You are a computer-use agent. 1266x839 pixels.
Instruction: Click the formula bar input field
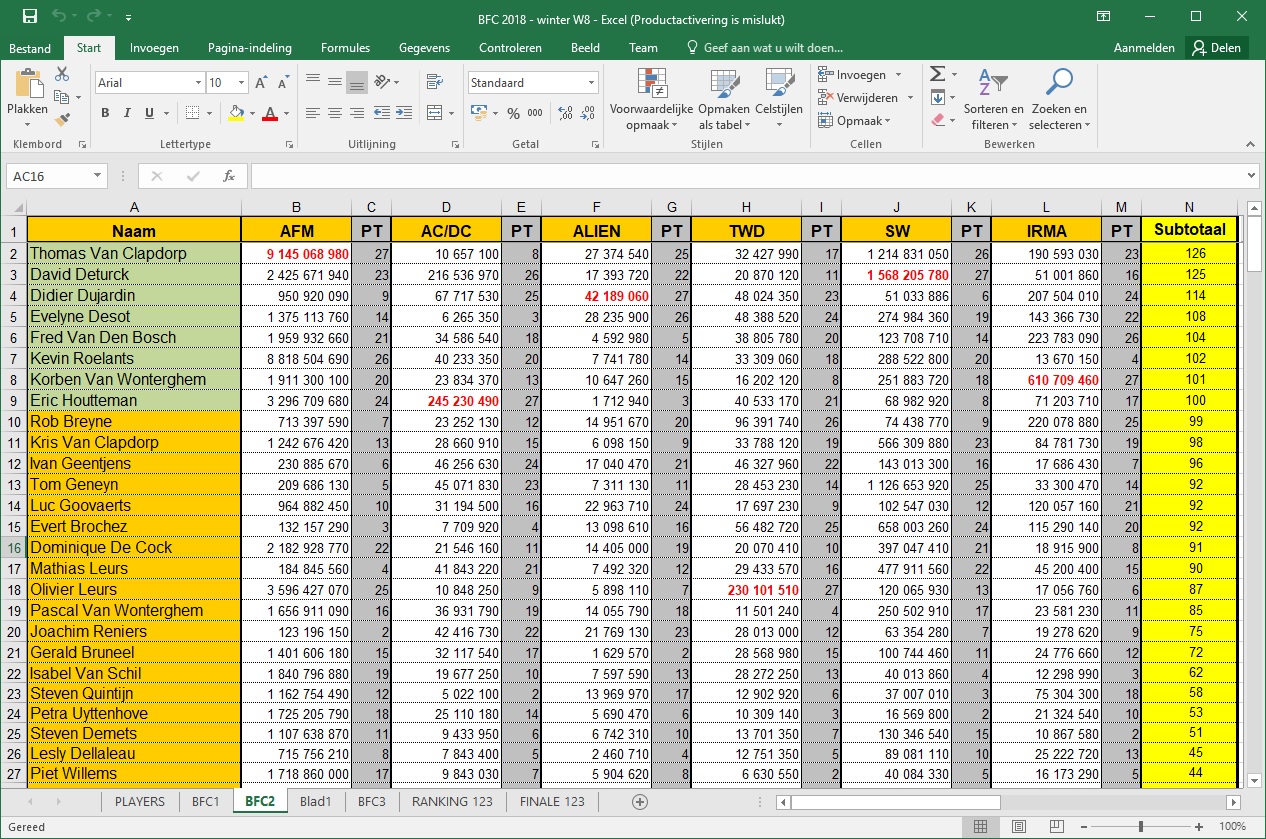click(750, 176)
